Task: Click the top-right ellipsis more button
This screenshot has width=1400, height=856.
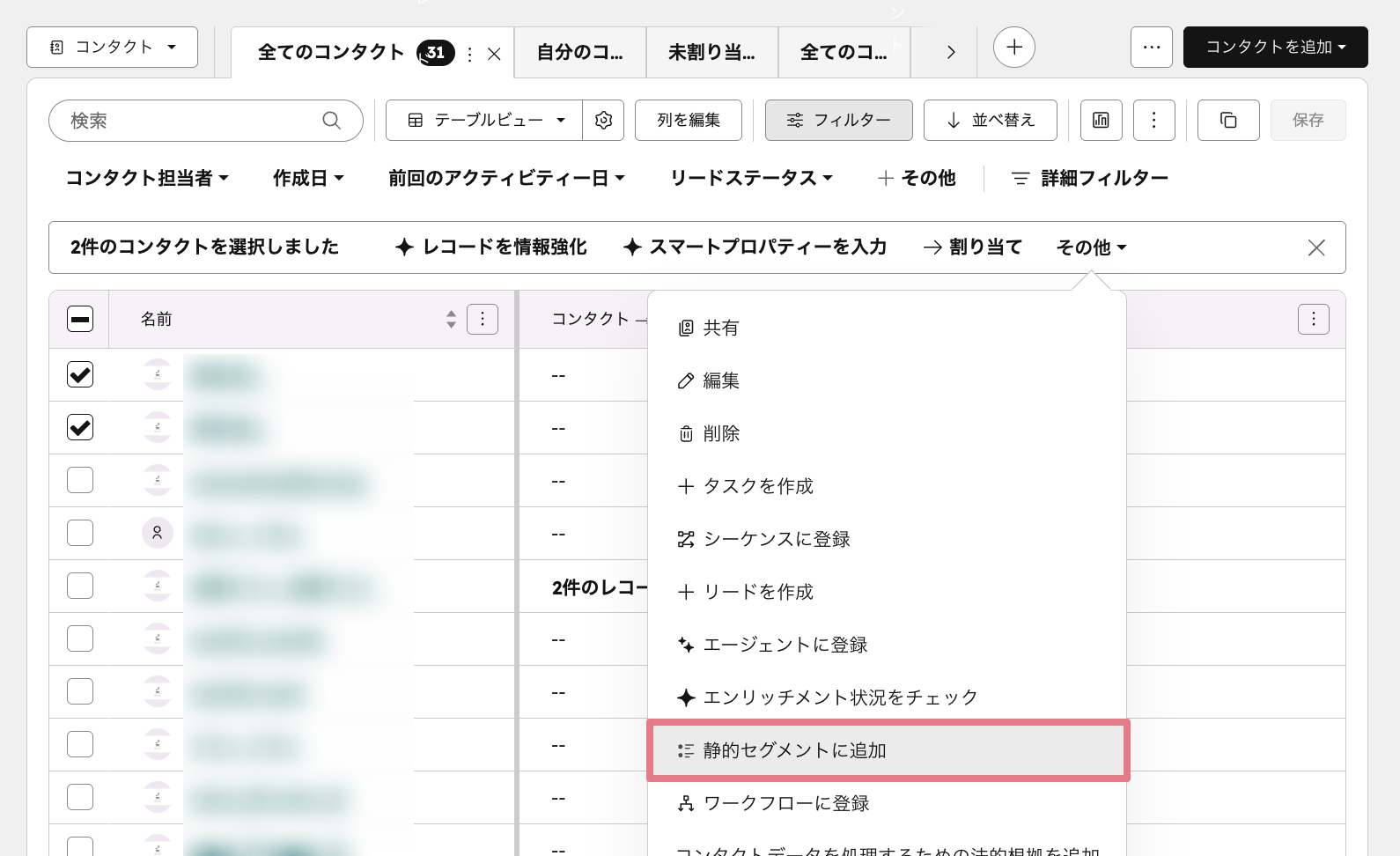Action: [1151, 48]
